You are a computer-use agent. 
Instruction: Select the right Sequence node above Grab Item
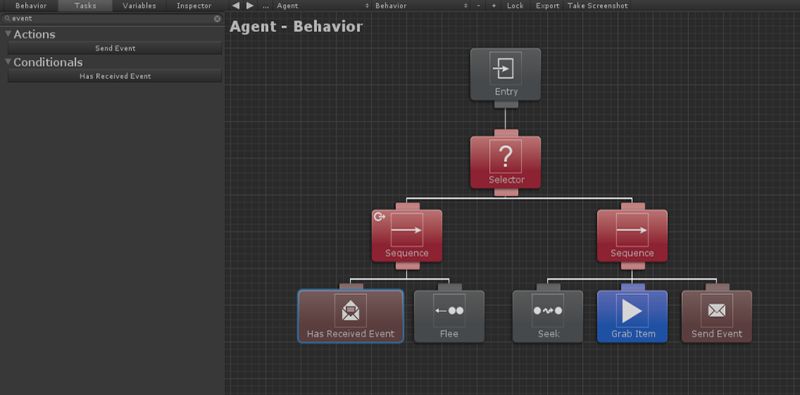coord(632,235)
